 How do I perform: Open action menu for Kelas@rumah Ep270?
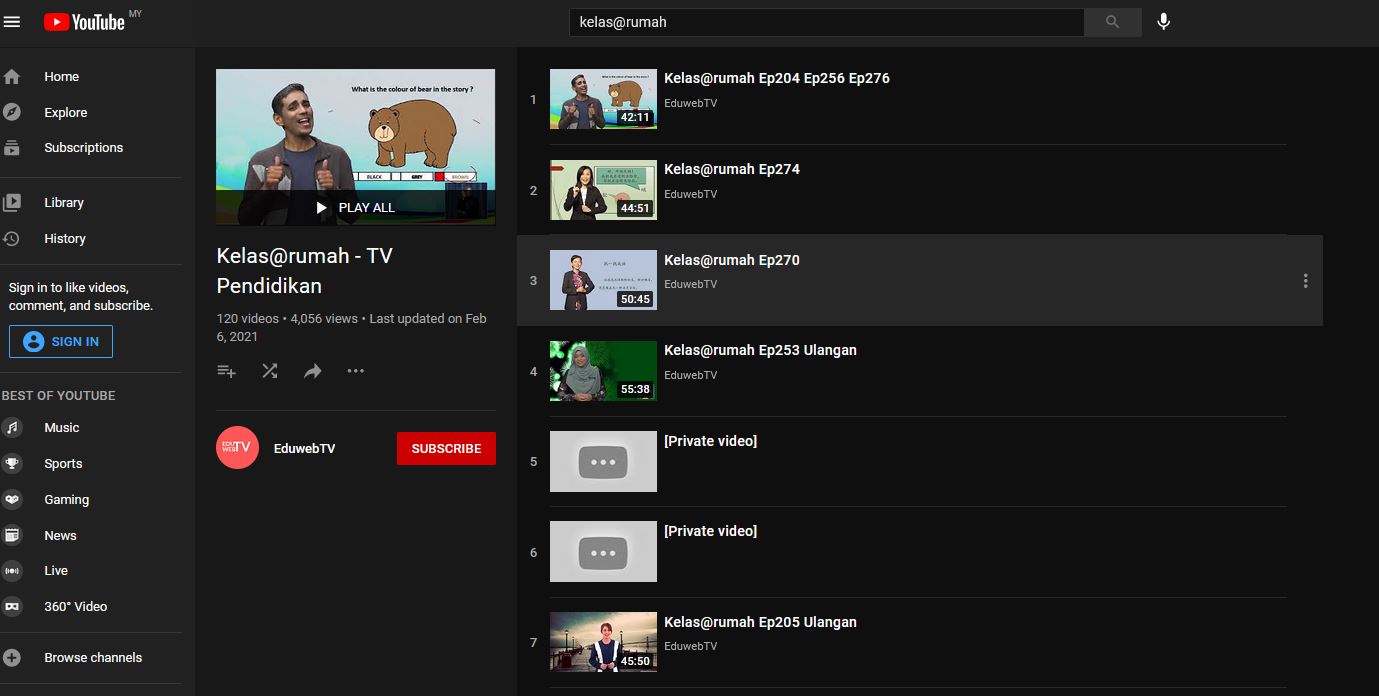tap(1305, 281)
